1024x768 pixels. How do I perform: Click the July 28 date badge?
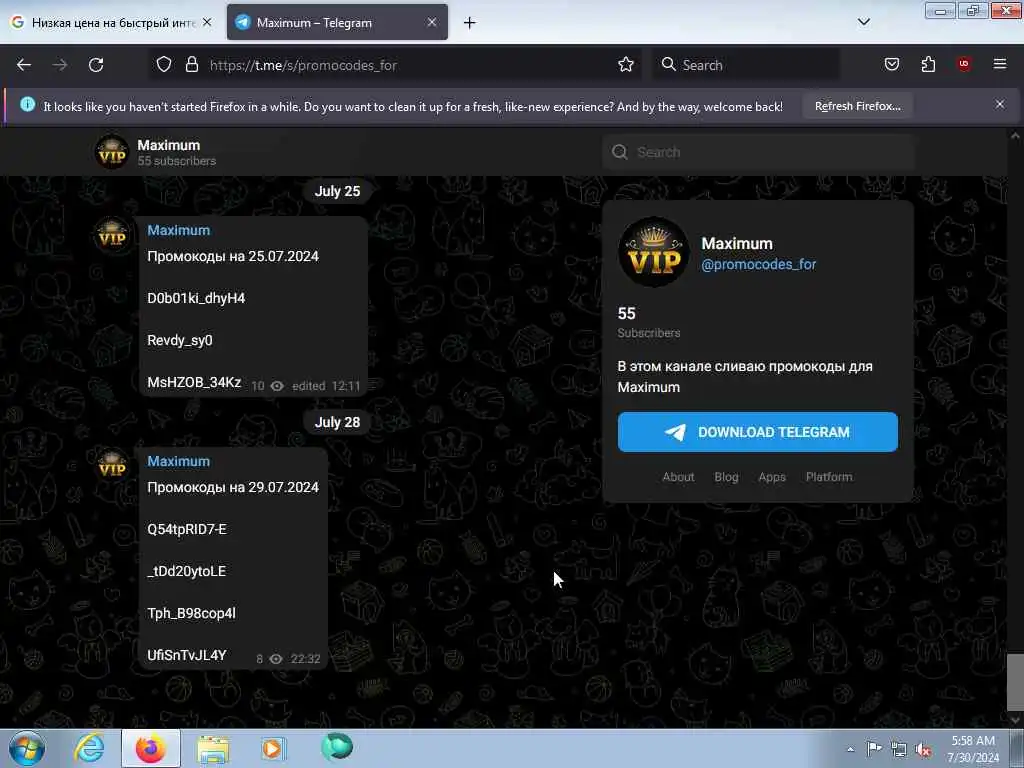337,423
